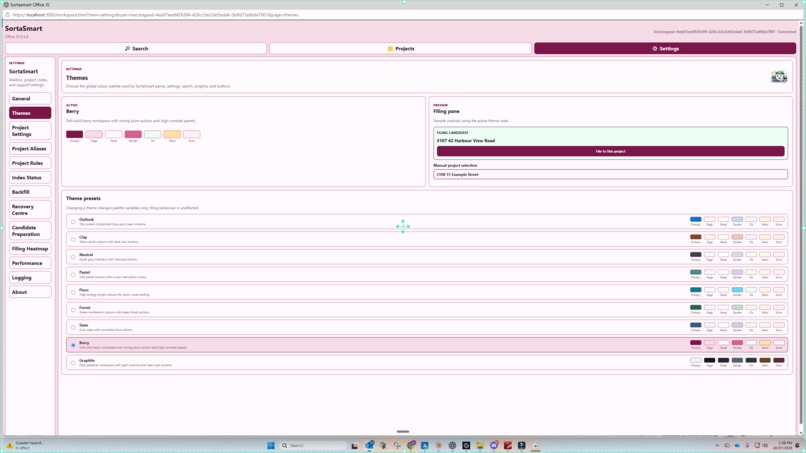The image size is (806, 453).
Task: Click the active Berry Border colour swatch
Action: (133, 134)
